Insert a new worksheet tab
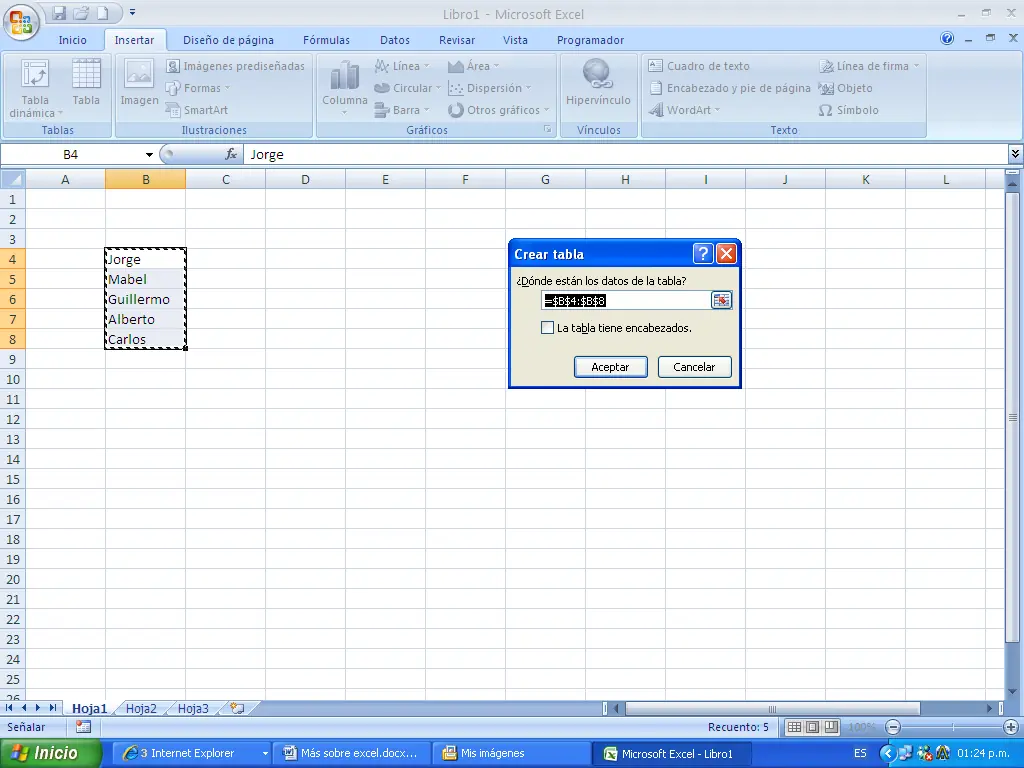The image size is (1024, 768). [237, 709]
